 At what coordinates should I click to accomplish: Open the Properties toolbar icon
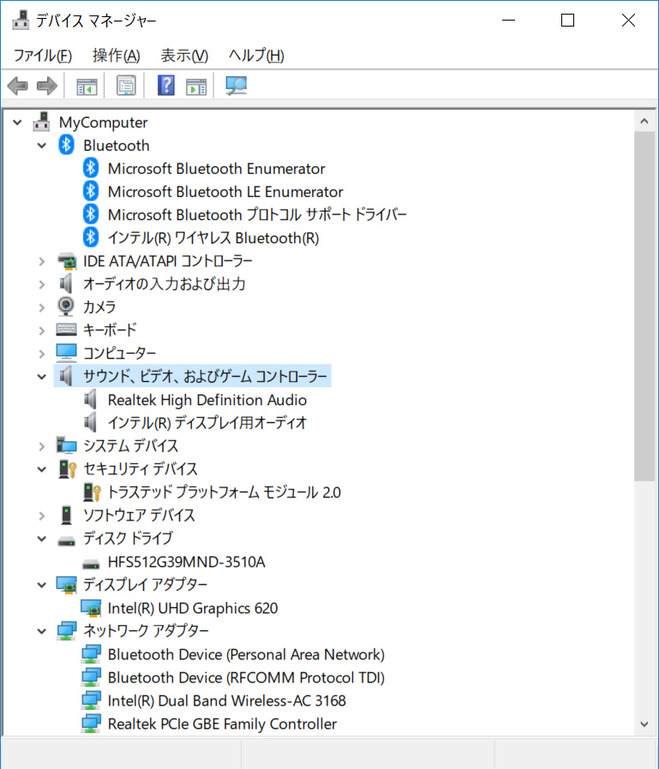[126, 86]
